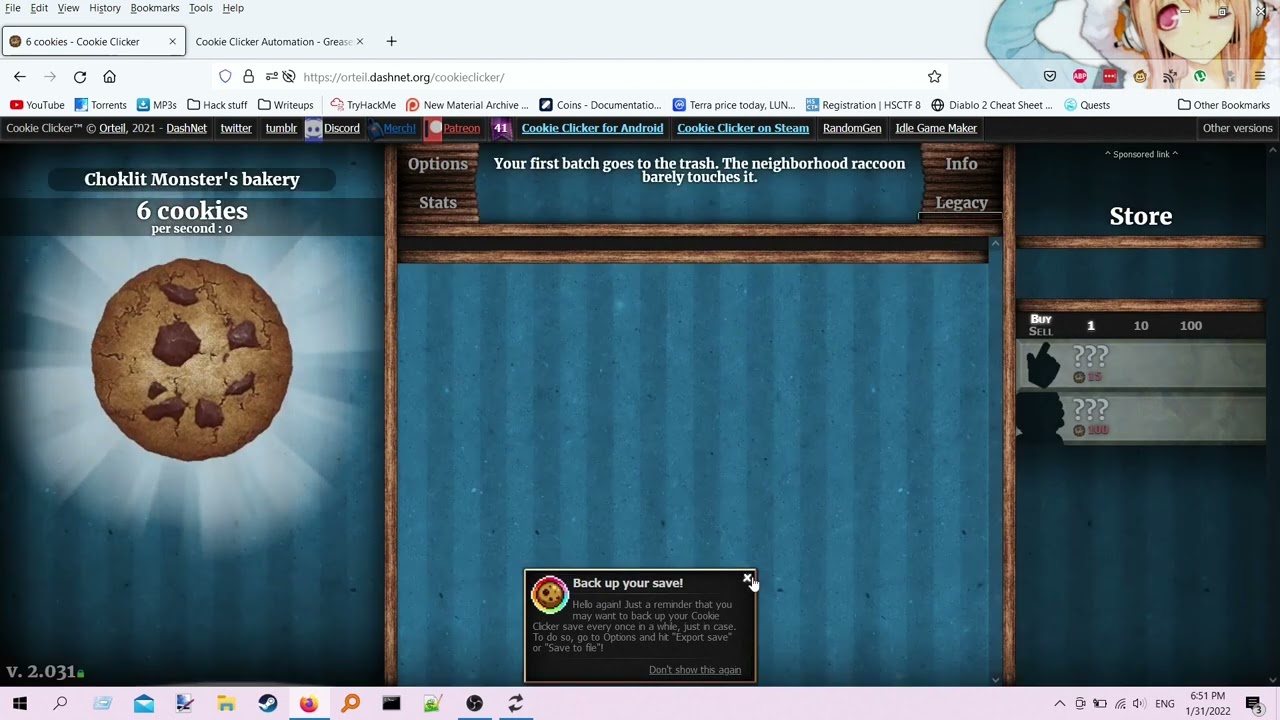Image resolution: width=1280 pixels, height=720 pixels.
Task: Open the OBS Studio taskbar icon
Action: pos(474,704)
